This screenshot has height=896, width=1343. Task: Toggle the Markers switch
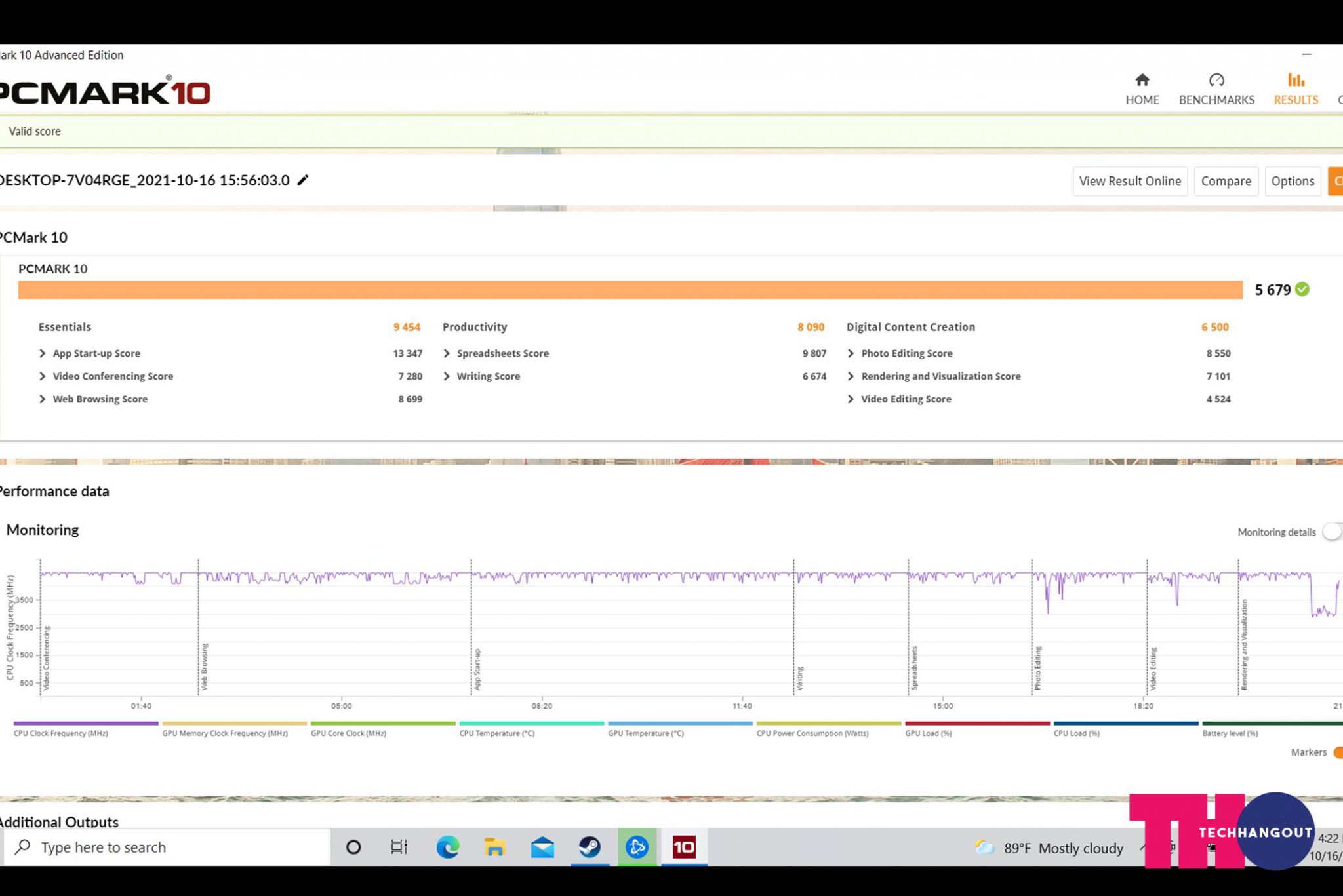click(1338, 752)
